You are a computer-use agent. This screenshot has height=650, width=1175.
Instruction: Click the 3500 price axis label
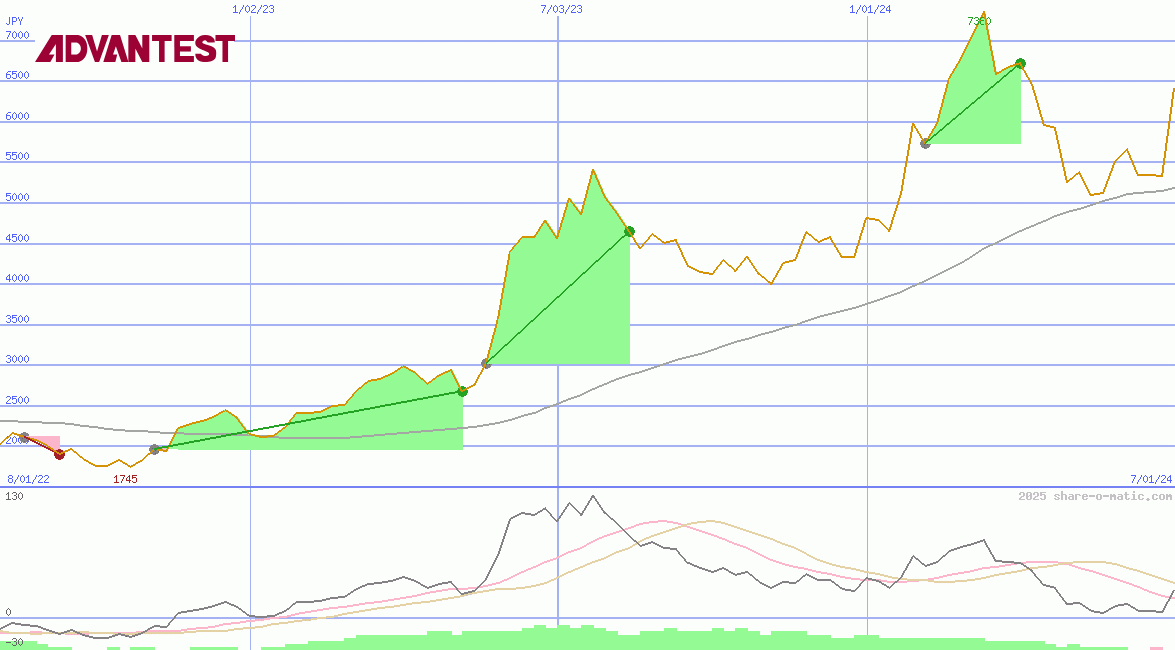pos(17,319)
